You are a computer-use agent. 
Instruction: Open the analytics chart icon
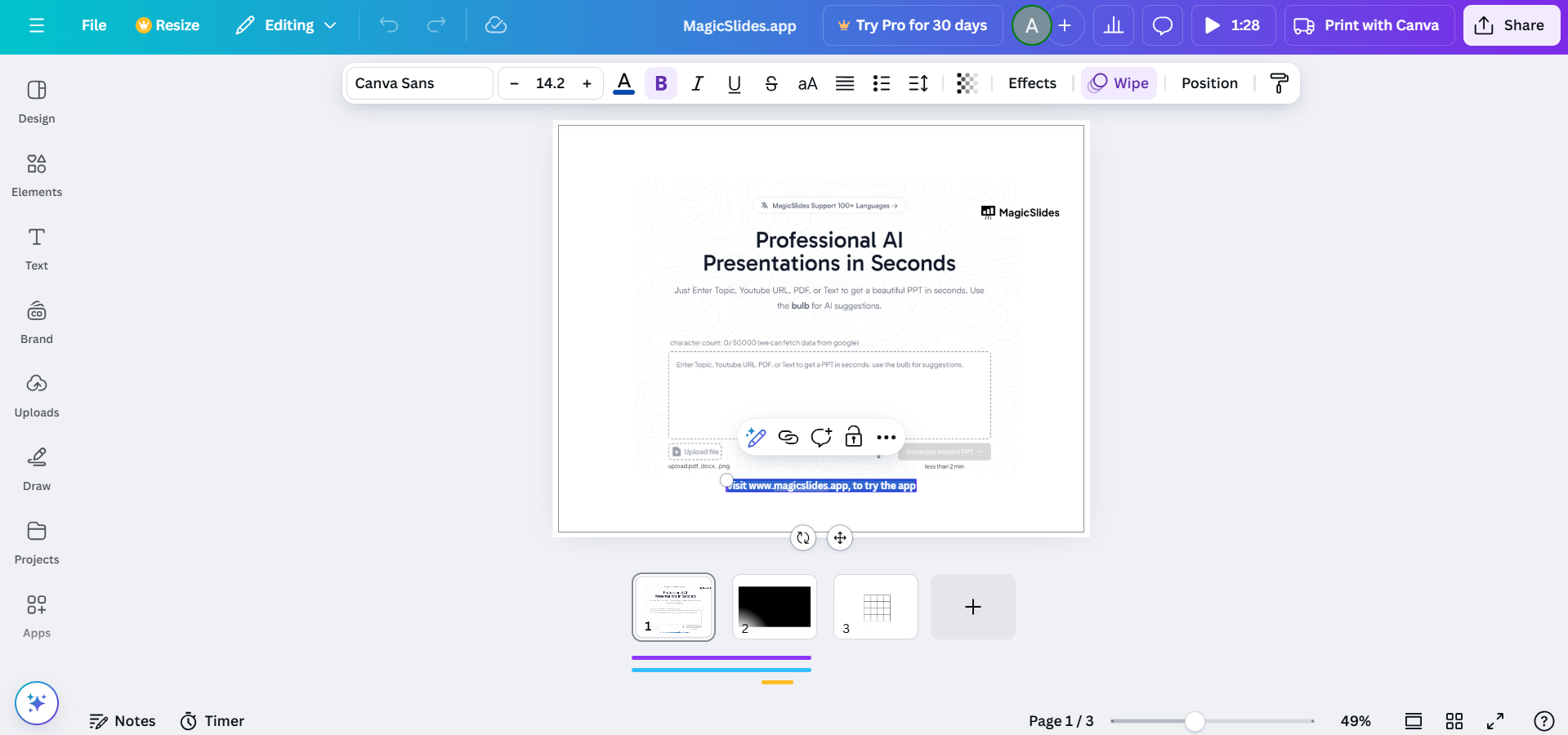point(1113,25)
